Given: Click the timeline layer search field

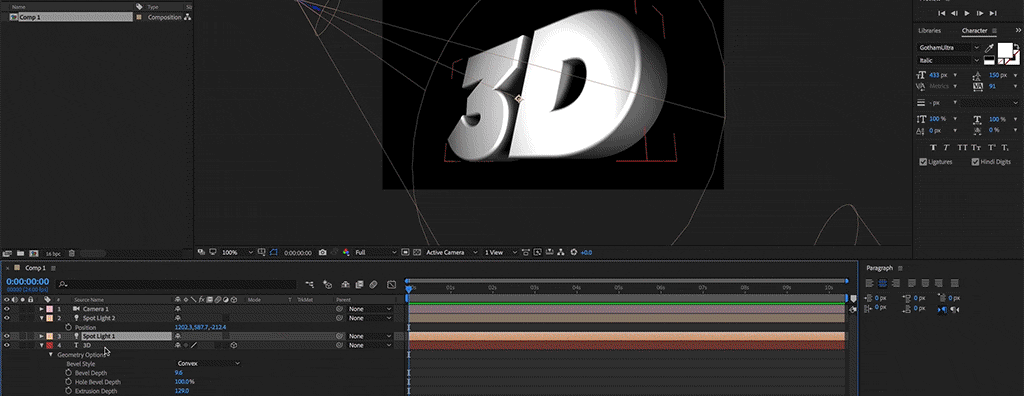Looking at the screenshot, I should 176,285.
